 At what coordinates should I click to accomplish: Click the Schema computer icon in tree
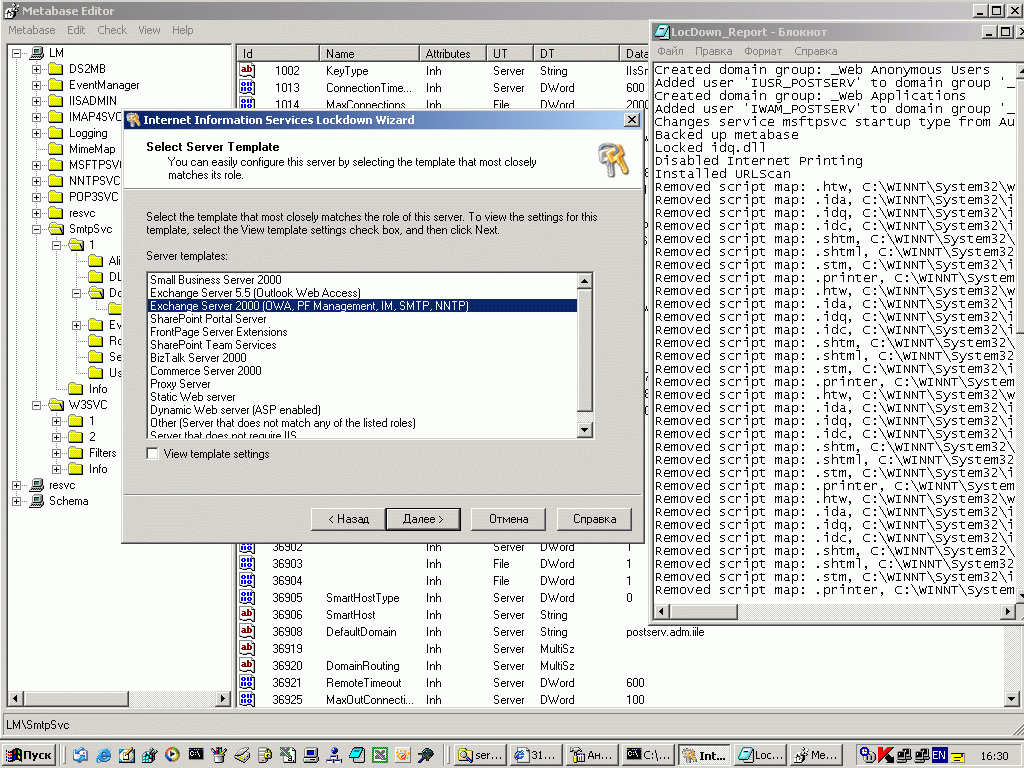click(37, 501)
